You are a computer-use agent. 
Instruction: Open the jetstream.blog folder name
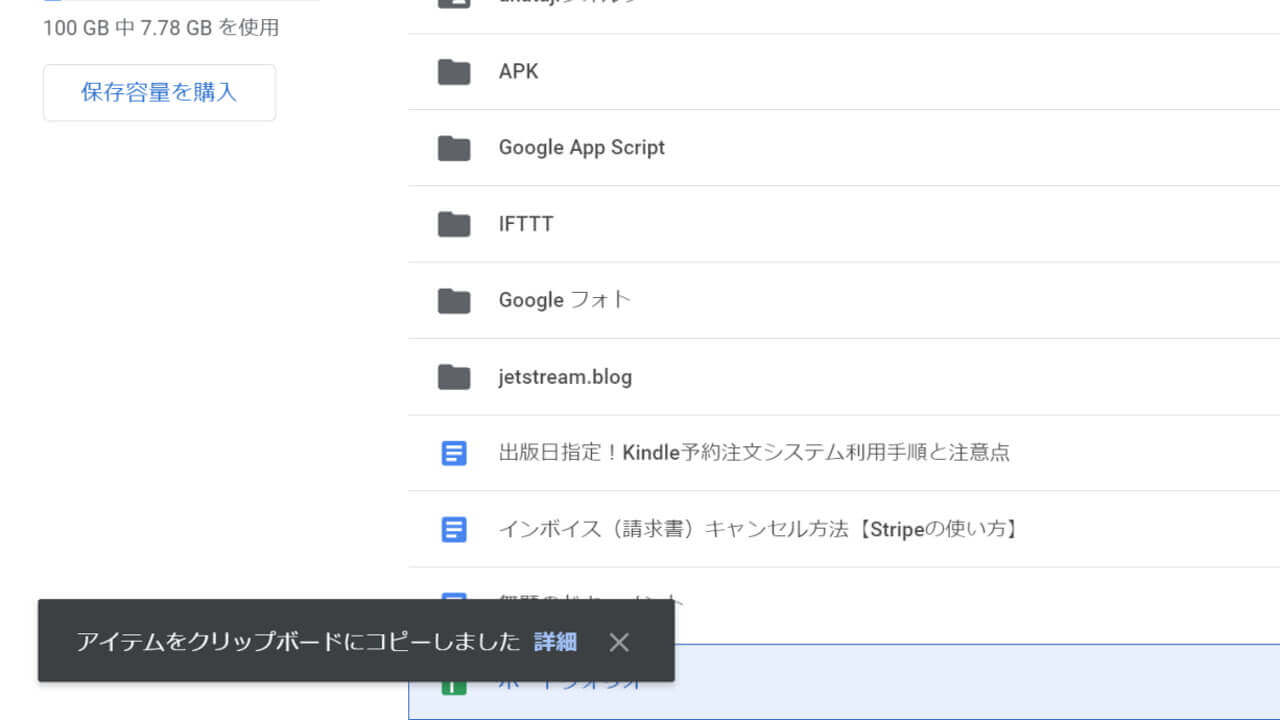coord(565,377)
